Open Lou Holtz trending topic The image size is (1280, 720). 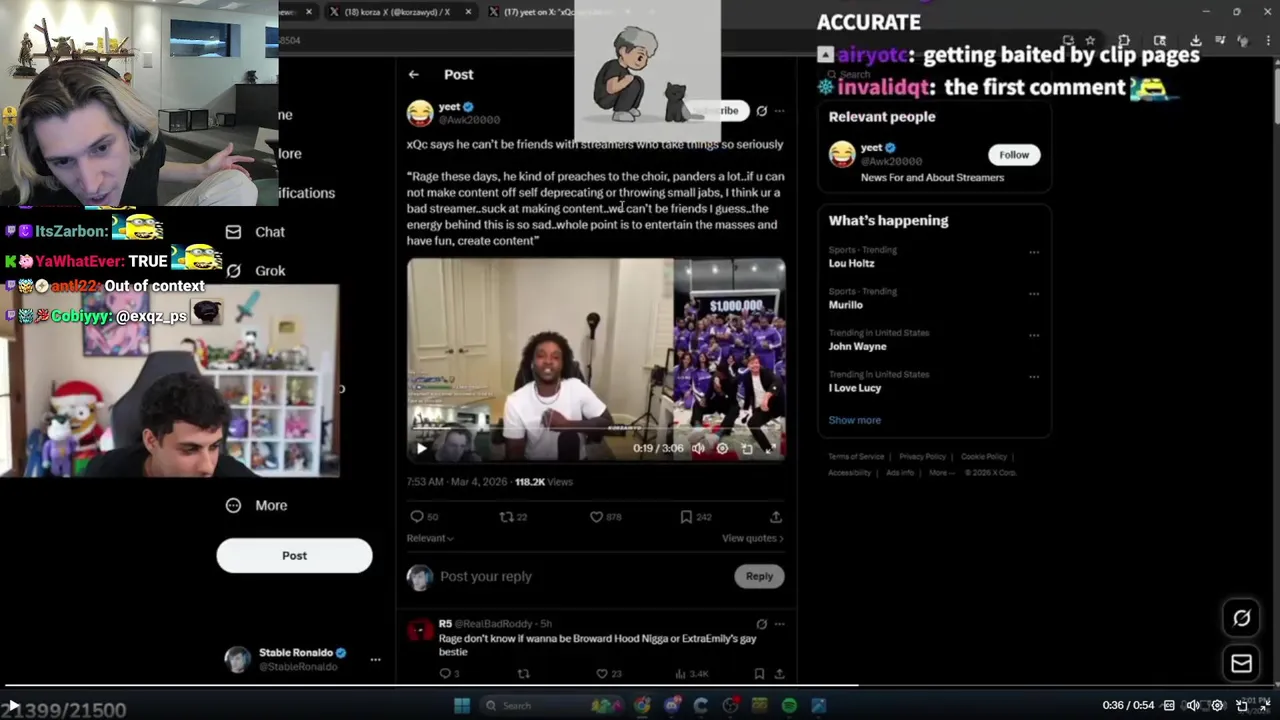pos(851,264)
